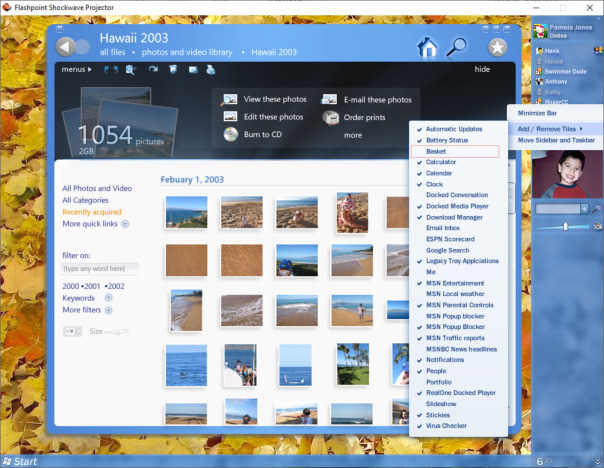Filter by year 2001
604x468 pixels.
click(92, 286)
